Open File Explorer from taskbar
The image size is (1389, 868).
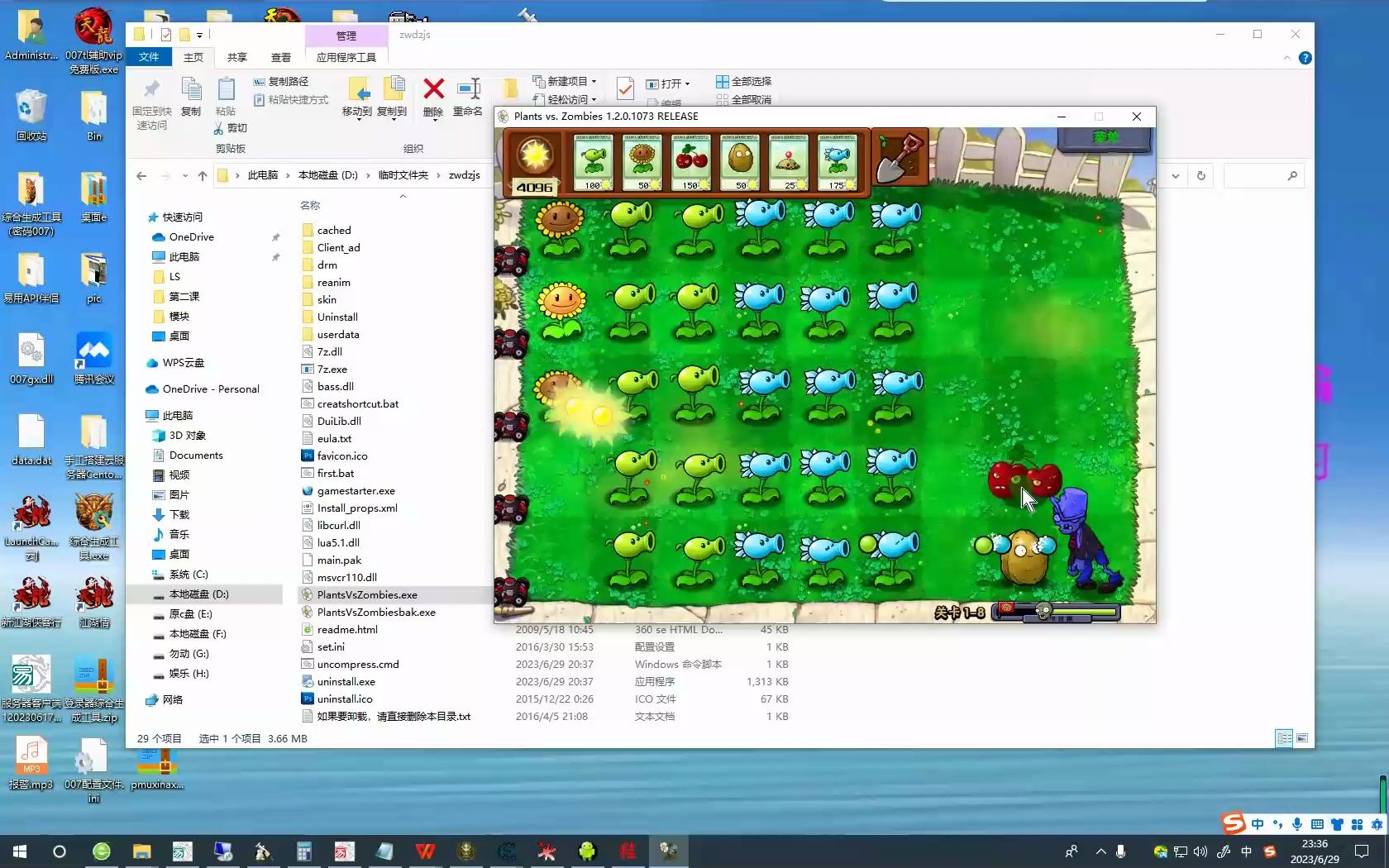point(142,851)
